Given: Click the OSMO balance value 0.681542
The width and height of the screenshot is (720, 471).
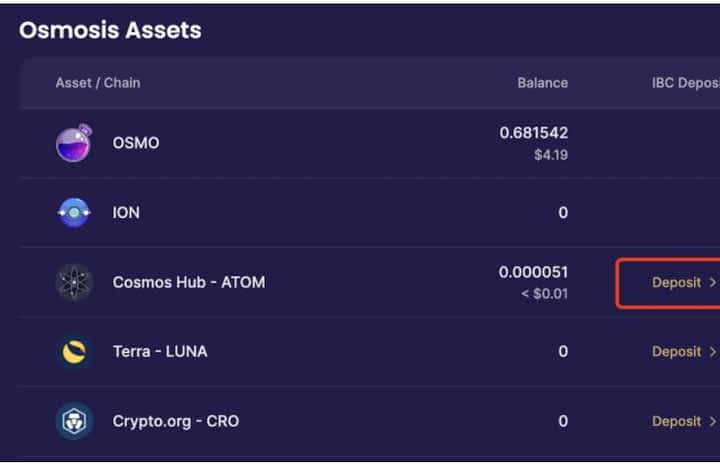Looking at the screenshot, I should (x=534, y=133).
